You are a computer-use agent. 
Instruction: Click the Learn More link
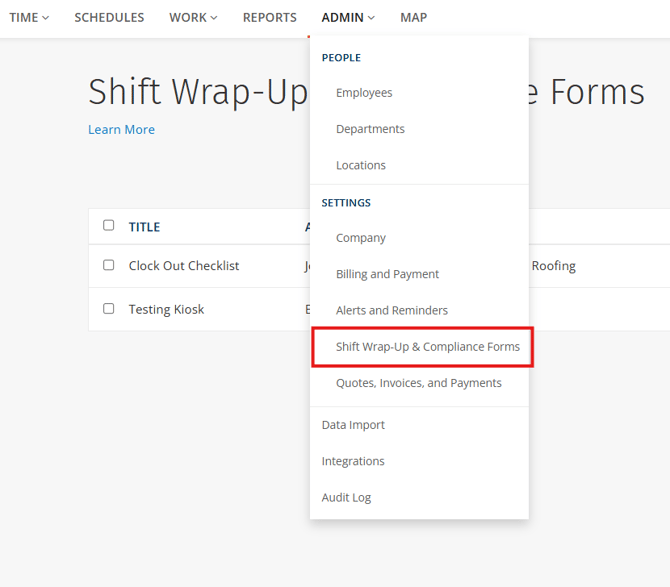(121, 129)
